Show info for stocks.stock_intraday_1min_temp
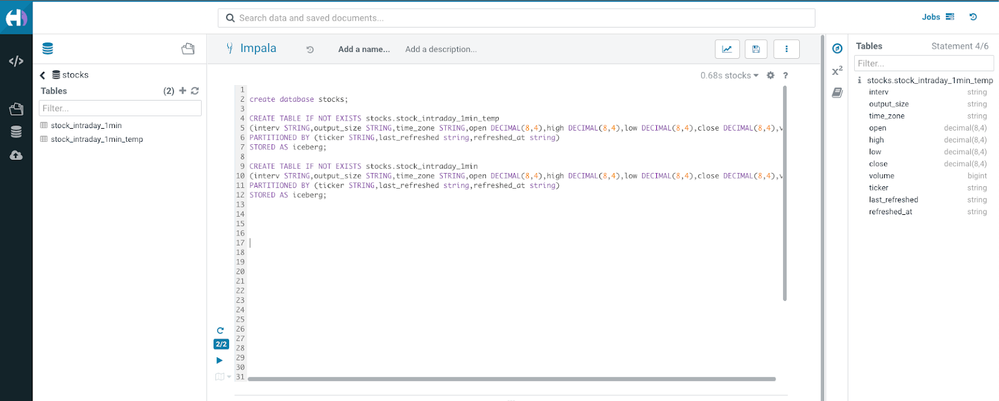Viewport: 999px width, 401px height. 859,80
